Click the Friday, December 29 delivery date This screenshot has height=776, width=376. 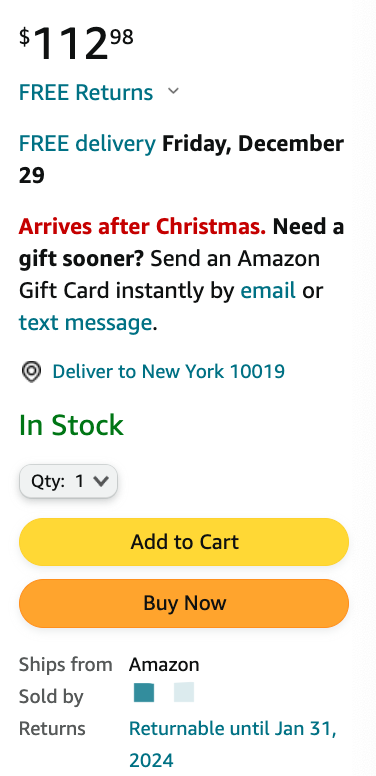181,159
